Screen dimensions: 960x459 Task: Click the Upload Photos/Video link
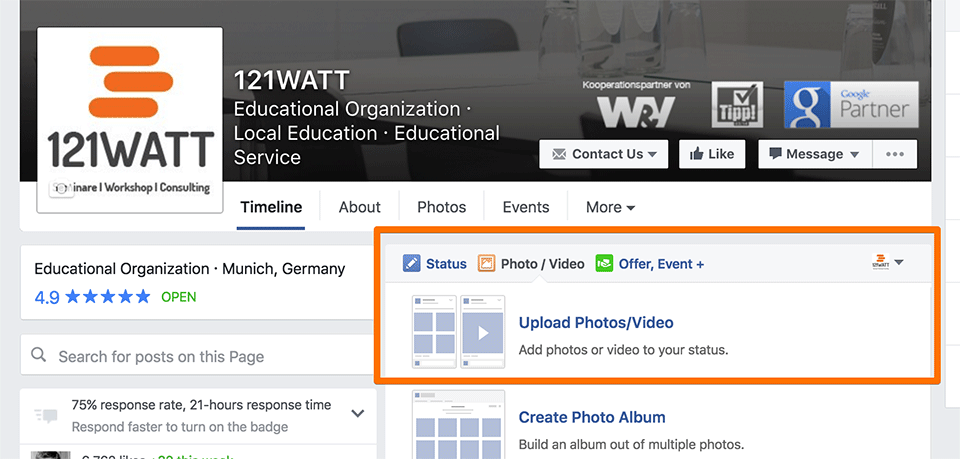596,323
